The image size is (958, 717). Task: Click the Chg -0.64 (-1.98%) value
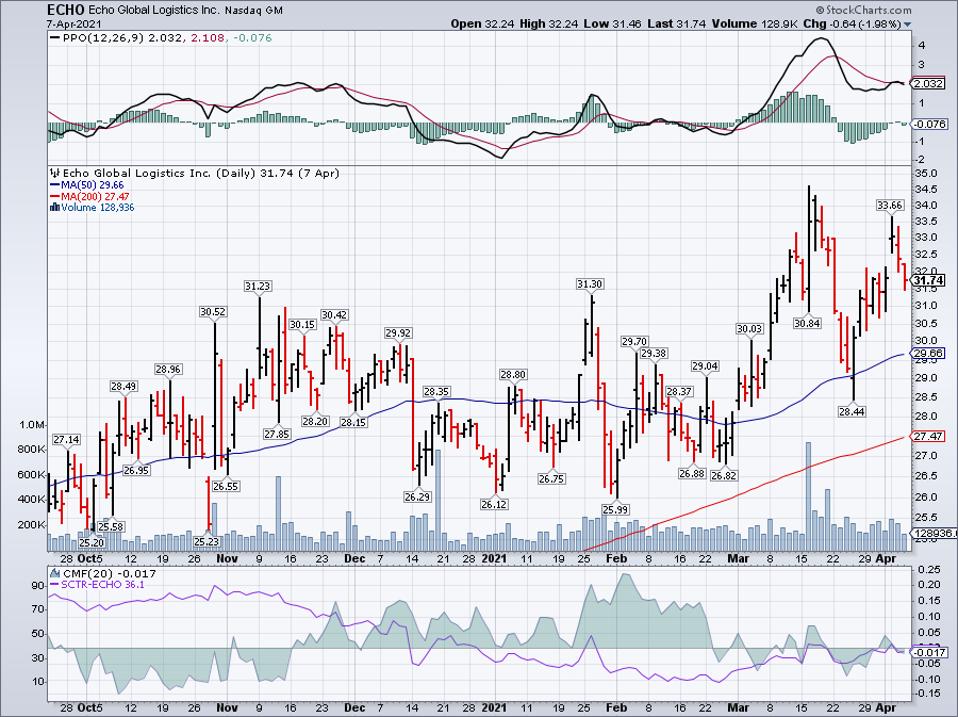[x=851, y=24]
